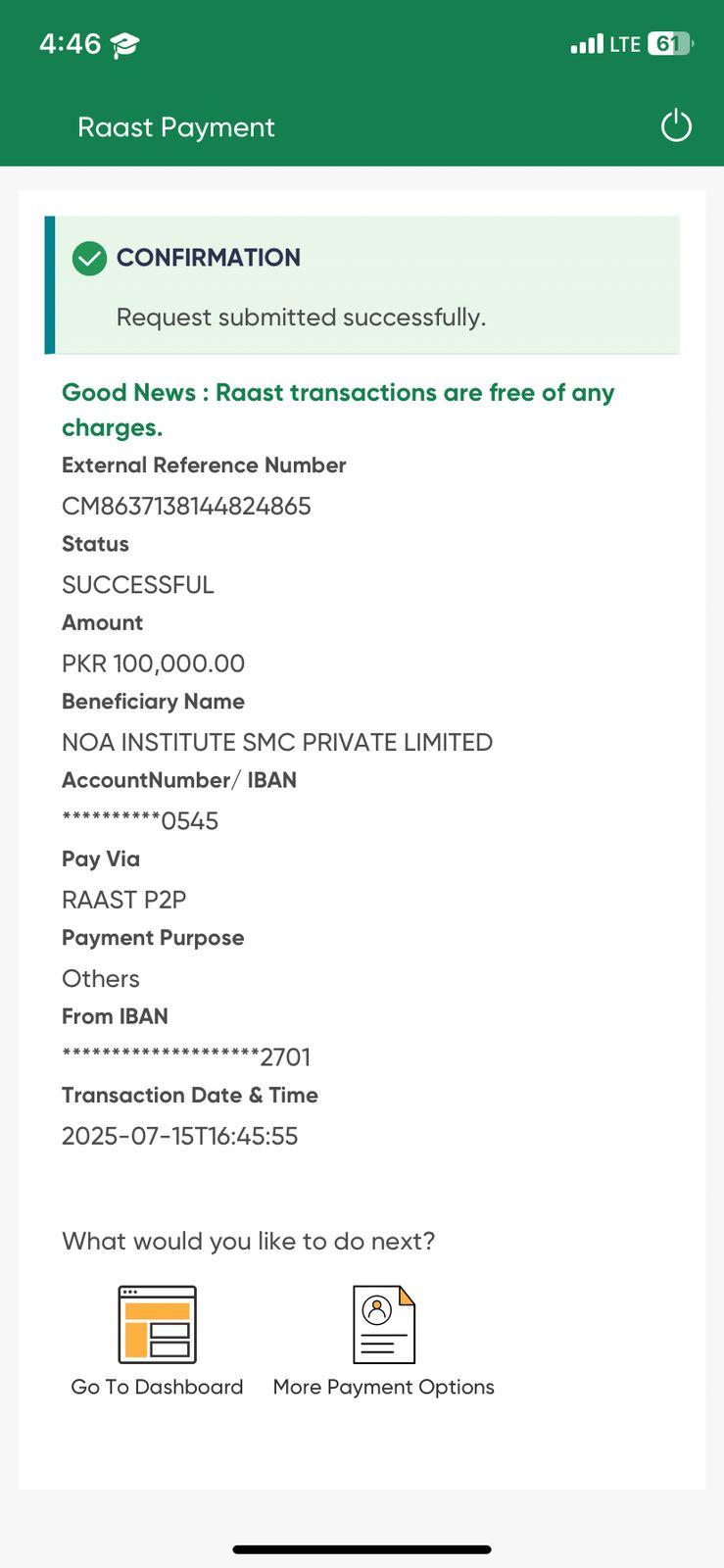Viewport: 724px width, 1568px height.
Task: Tap the masked account number ending 0545
Action: [140, 821]
